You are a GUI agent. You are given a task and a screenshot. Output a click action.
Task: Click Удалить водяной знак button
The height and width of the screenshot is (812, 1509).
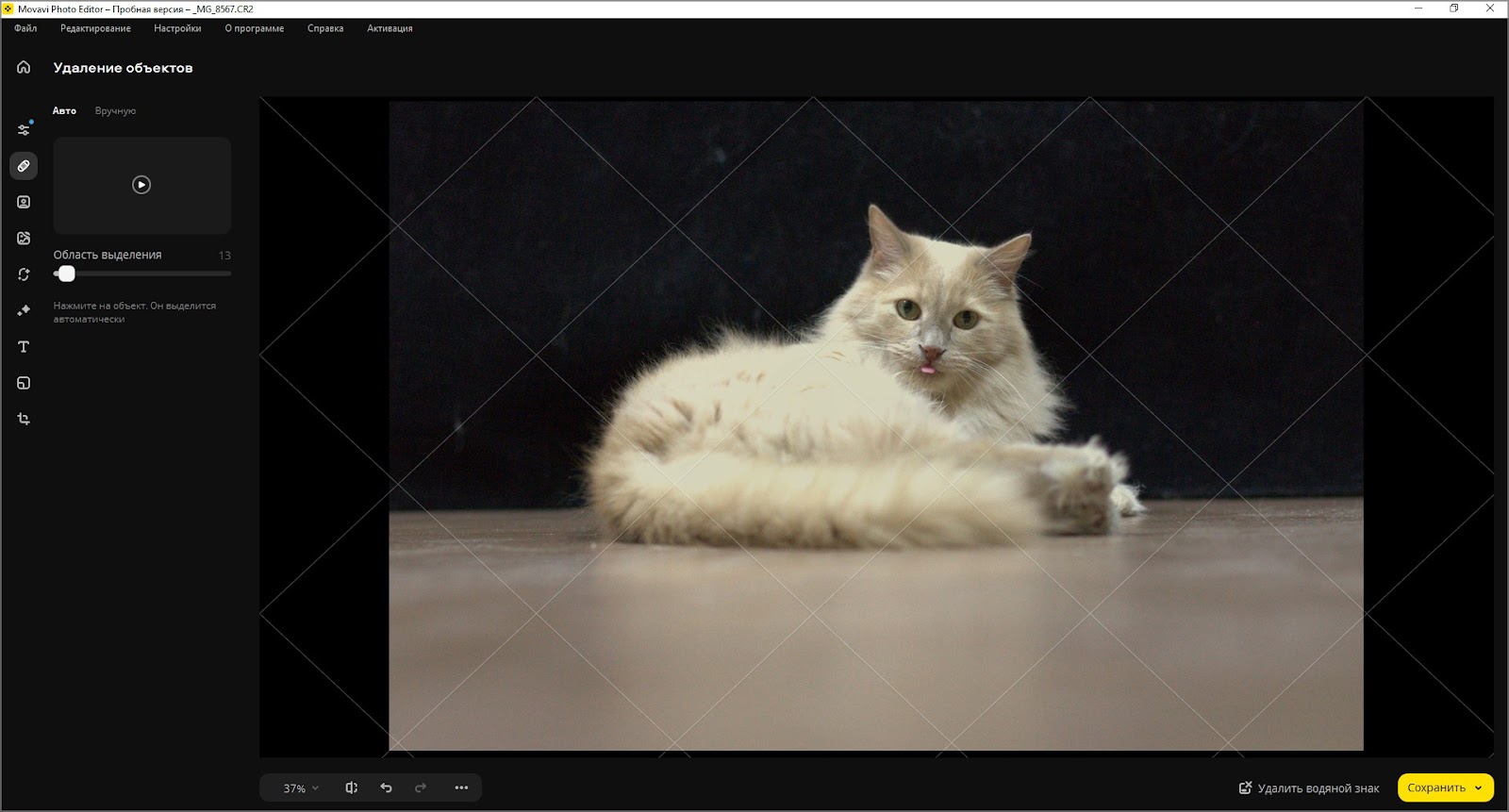[1309, 788]
